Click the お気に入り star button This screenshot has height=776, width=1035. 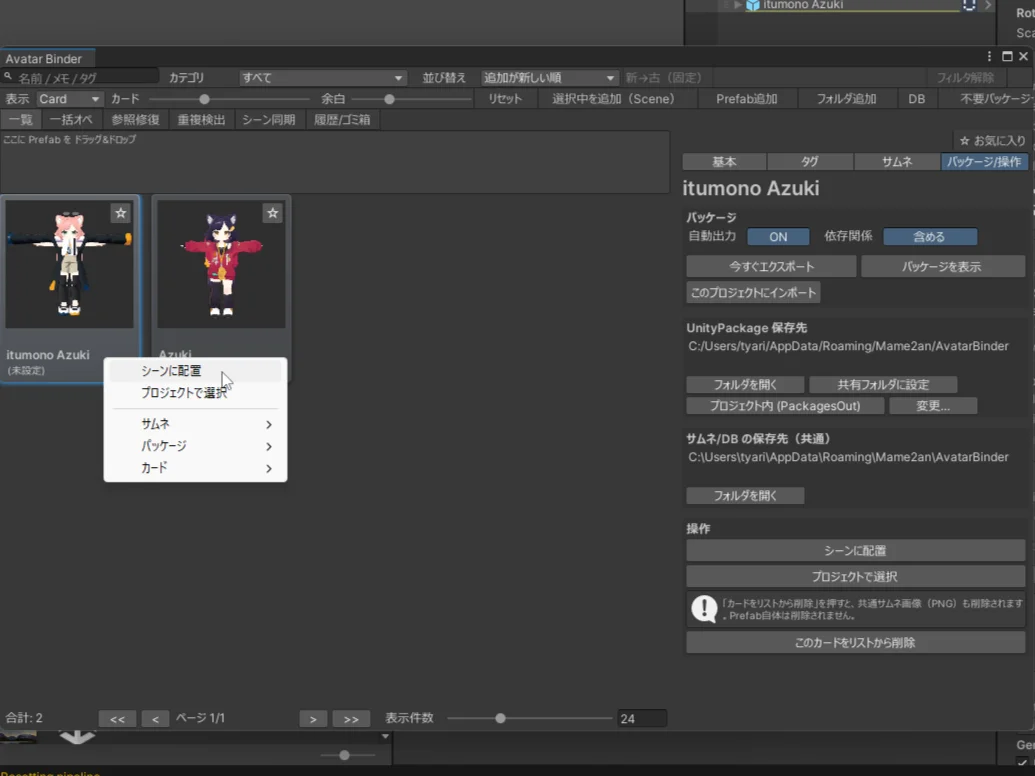[x=991, y=141]
